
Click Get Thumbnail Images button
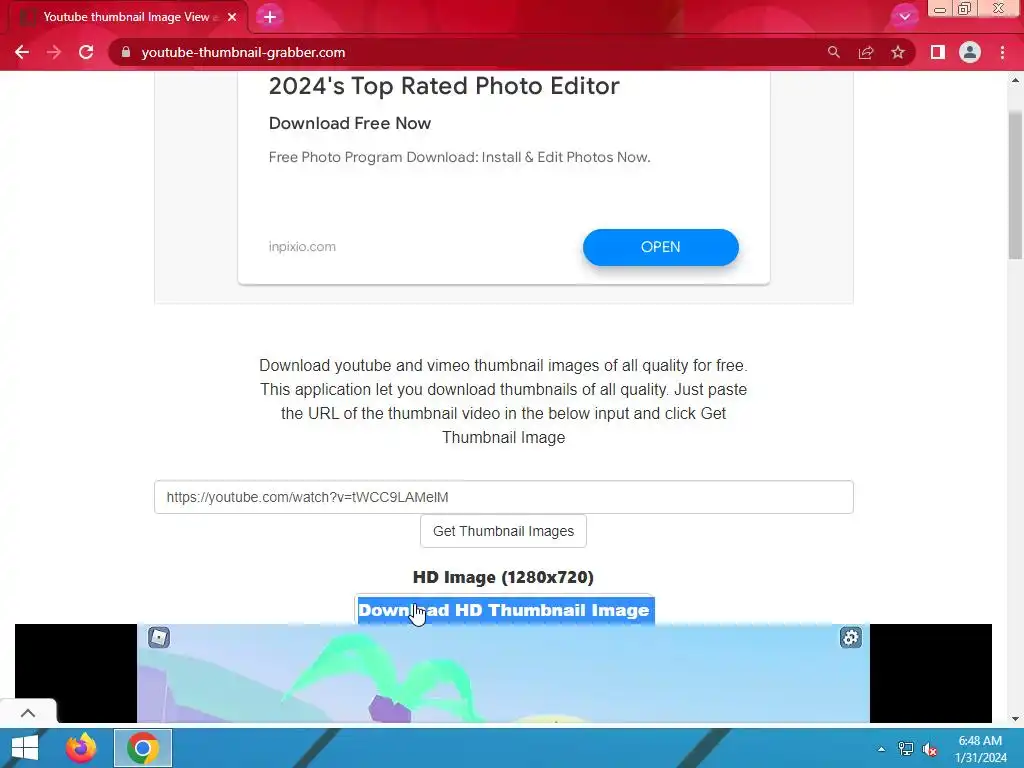(x=504, y=531)
